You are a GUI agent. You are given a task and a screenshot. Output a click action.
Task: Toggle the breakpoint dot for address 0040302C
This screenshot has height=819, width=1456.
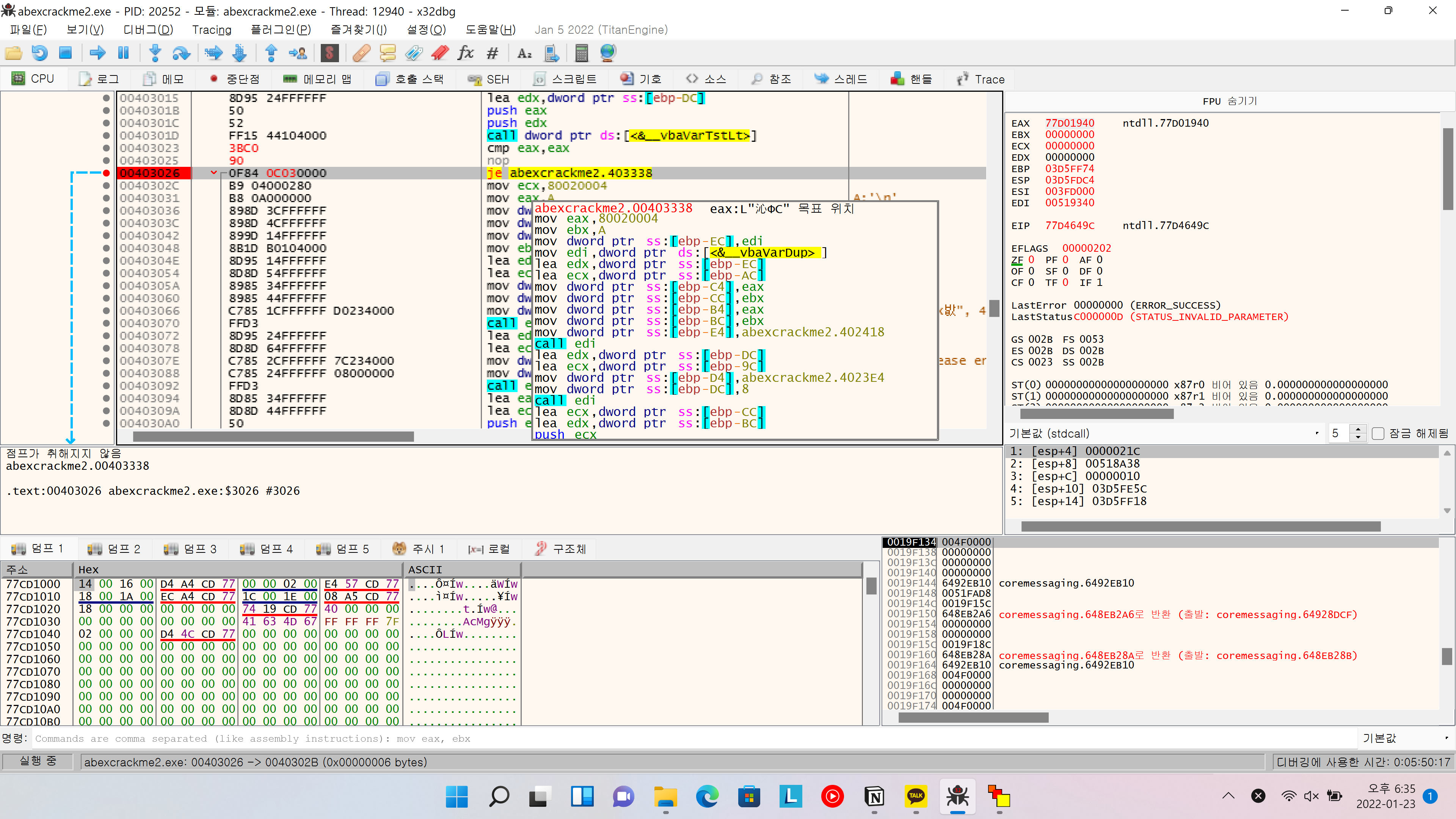(106, 185)
